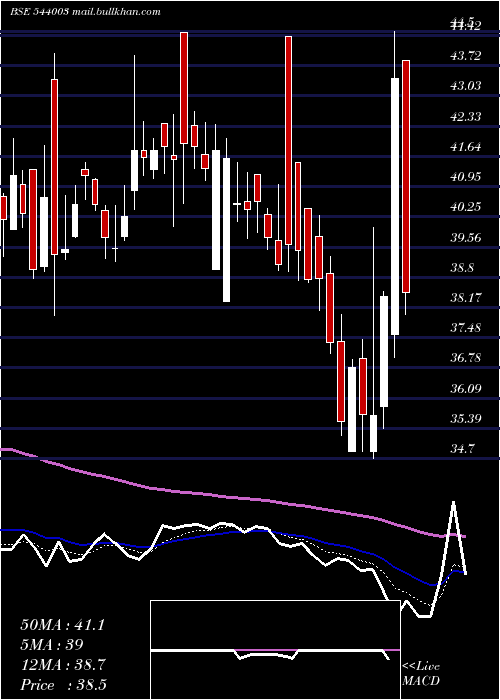The height and width of the screenshot is (700, 500).
Task: Click the 37.48 price axis label
Action: (x=466, y=328)
